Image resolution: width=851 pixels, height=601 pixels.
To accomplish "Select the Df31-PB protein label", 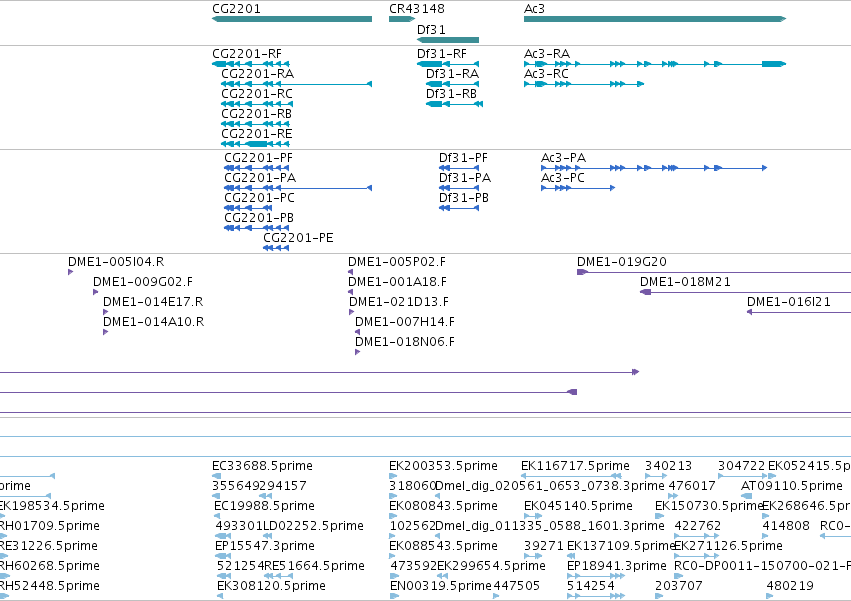I will 464,198.
